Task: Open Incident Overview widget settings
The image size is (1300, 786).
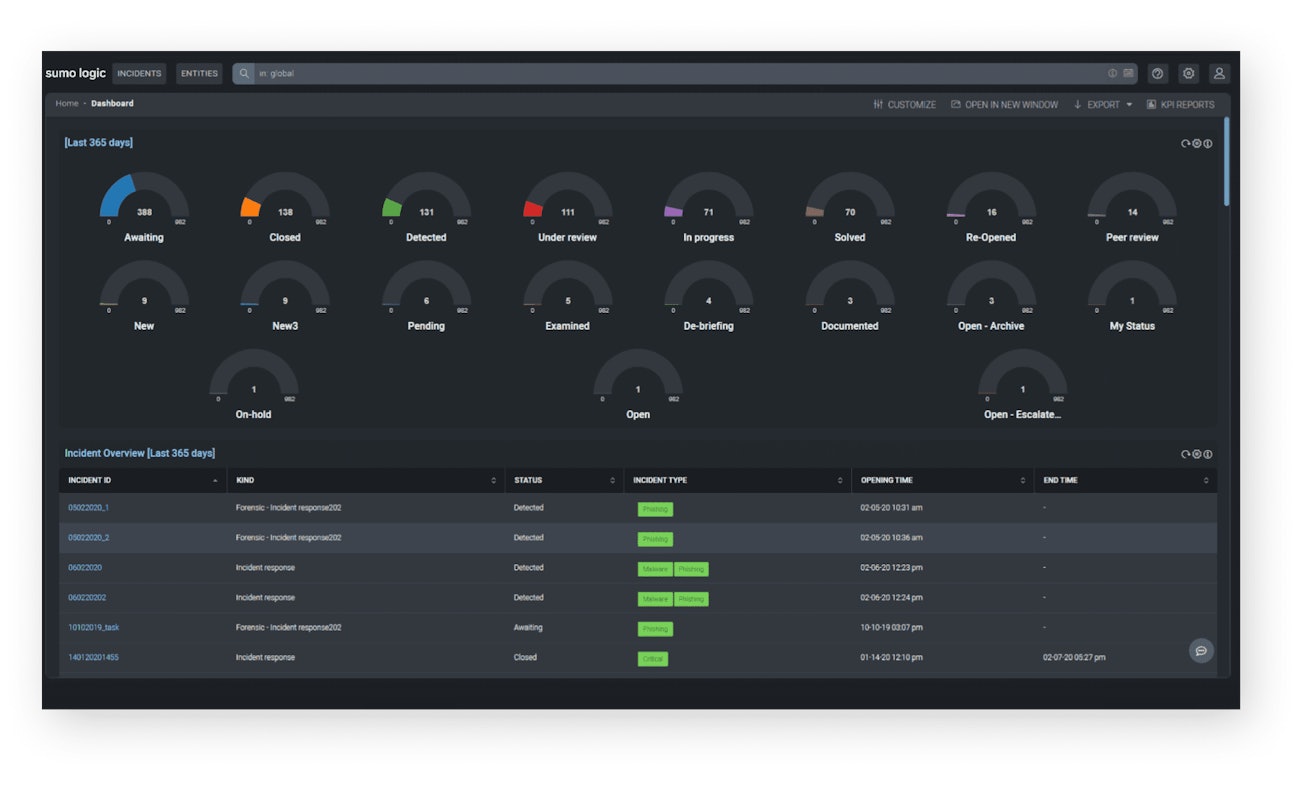Action: [x=1196, y=454]
